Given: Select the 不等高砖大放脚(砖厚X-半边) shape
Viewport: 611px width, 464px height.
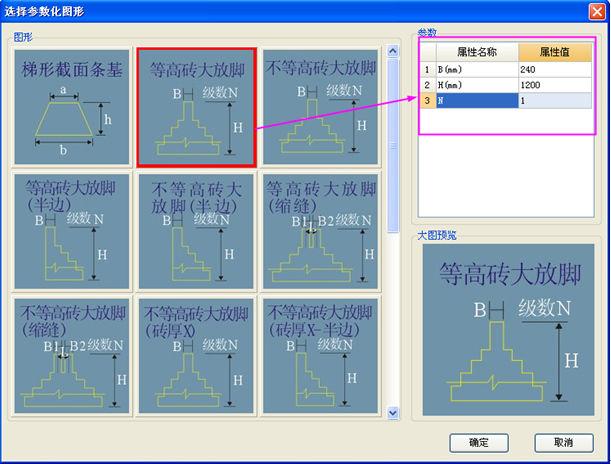Looking at the screenshot, I should [321, 354].
